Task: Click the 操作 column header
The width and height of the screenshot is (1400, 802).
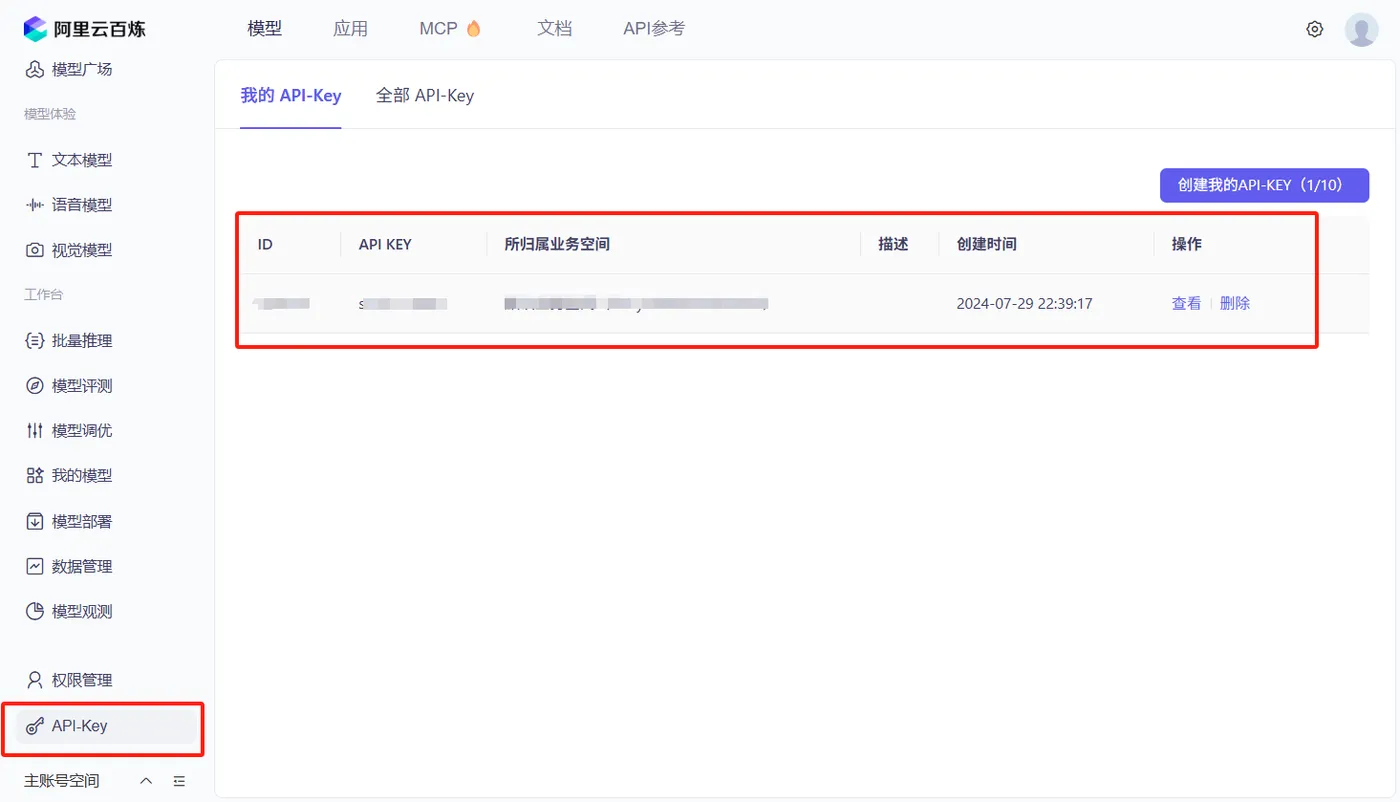Action: pyautogui.click(x=1187, y=244)
